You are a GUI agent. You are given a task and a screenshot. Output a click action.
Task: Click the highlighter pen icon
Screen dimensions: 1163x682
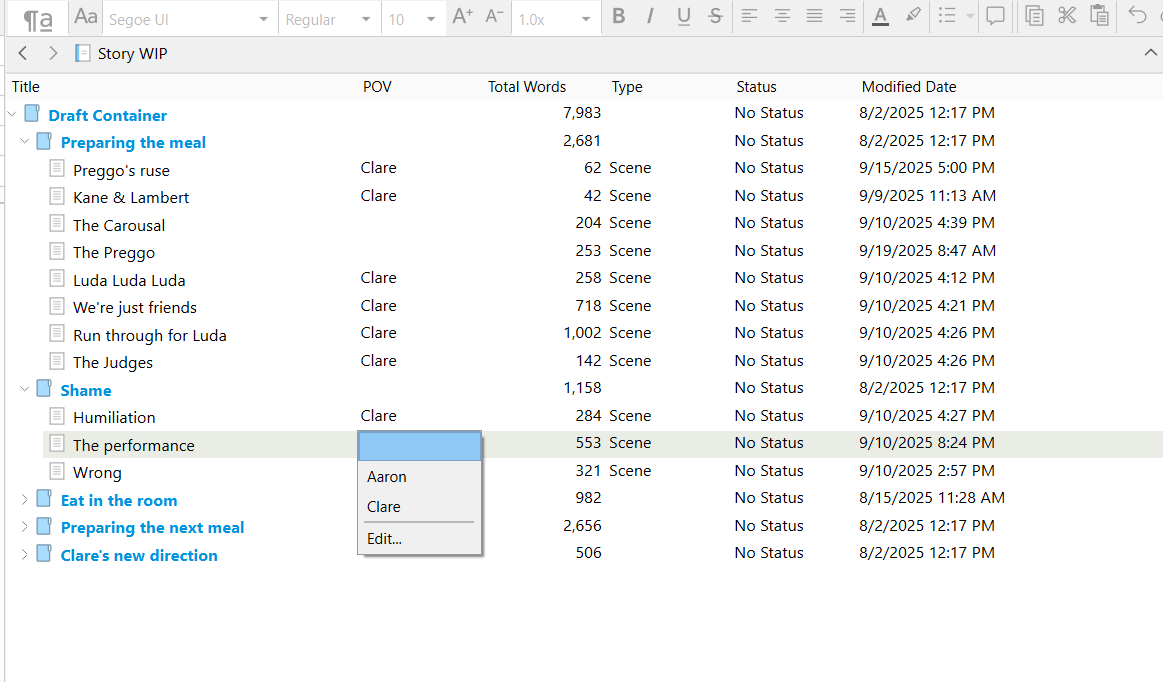pos(912,16)
